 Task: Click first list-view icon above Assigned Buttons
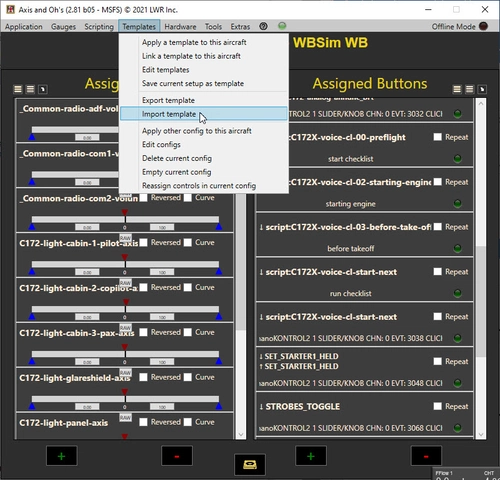pyautogui.click(x=457, y=89)
